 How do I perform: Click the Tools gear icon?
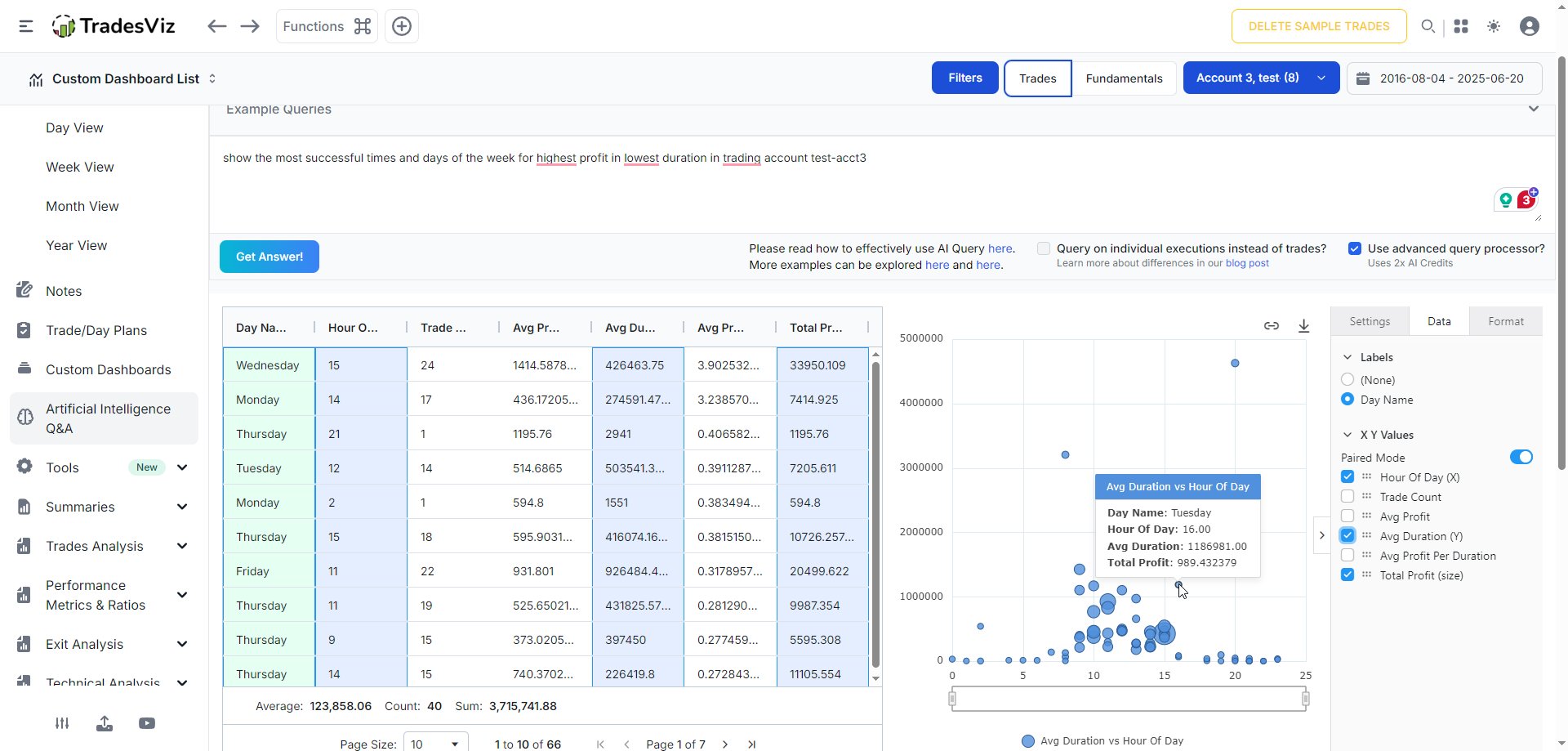click(24, 467)
